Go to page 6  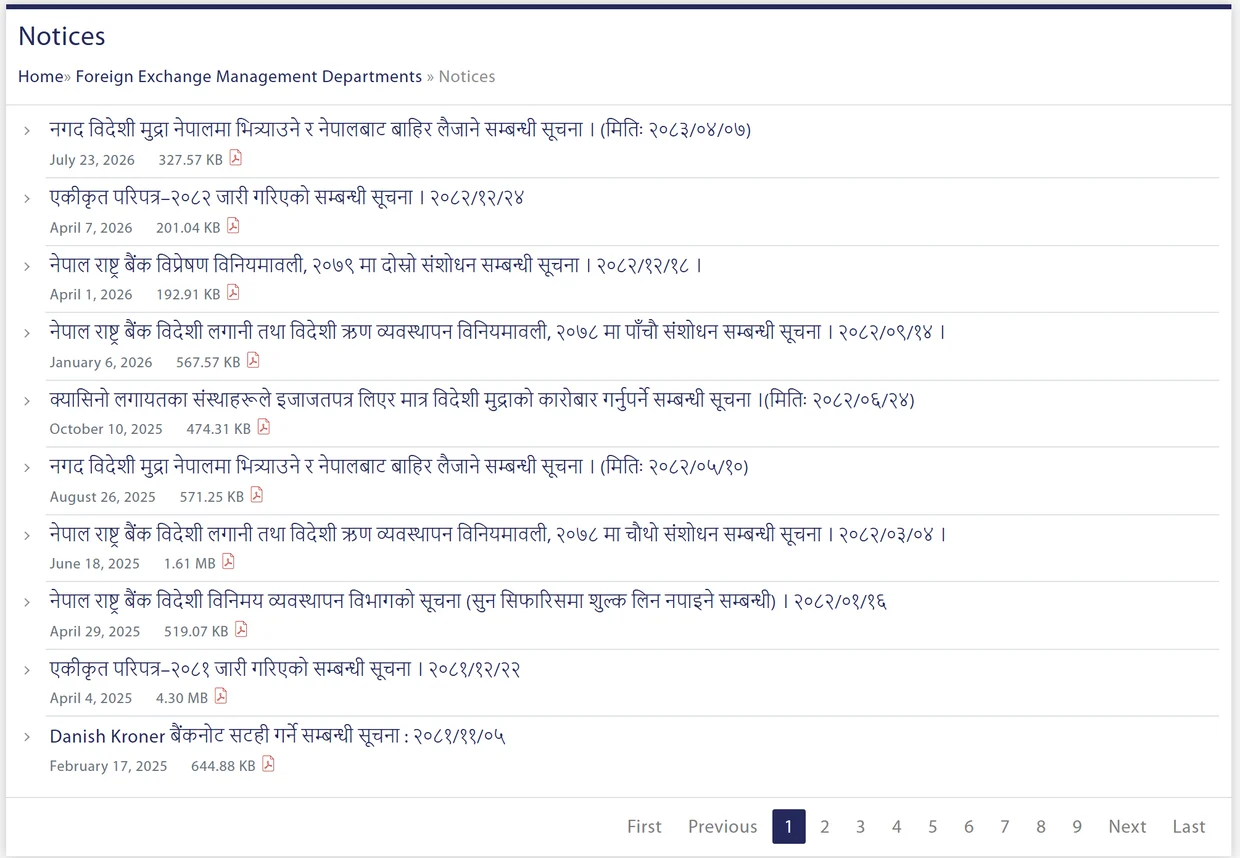968,826
